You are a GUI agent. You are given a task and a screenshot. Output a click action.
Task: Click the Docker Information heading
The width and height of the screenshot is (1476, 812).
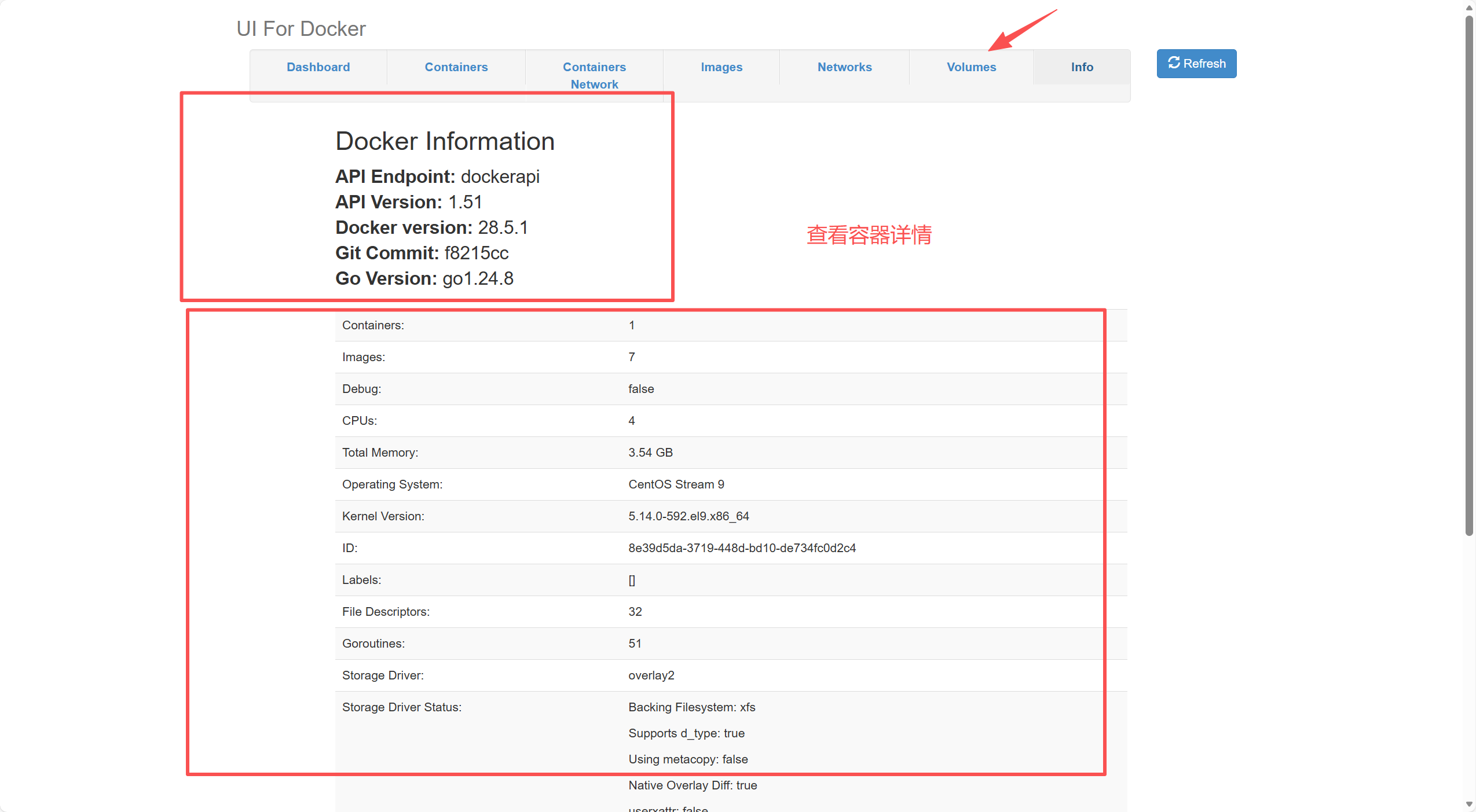(x=445, y=142)
